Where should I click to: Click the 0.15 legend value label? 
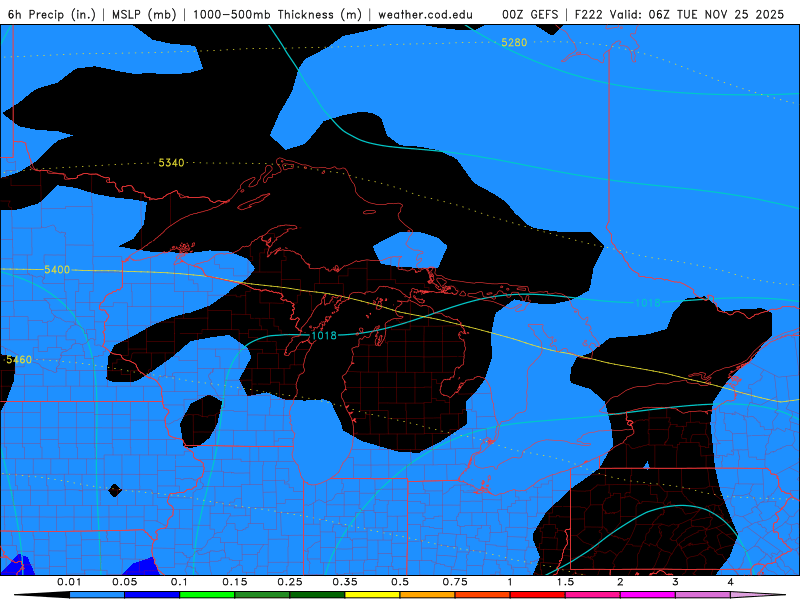click(x=235, y=582)
